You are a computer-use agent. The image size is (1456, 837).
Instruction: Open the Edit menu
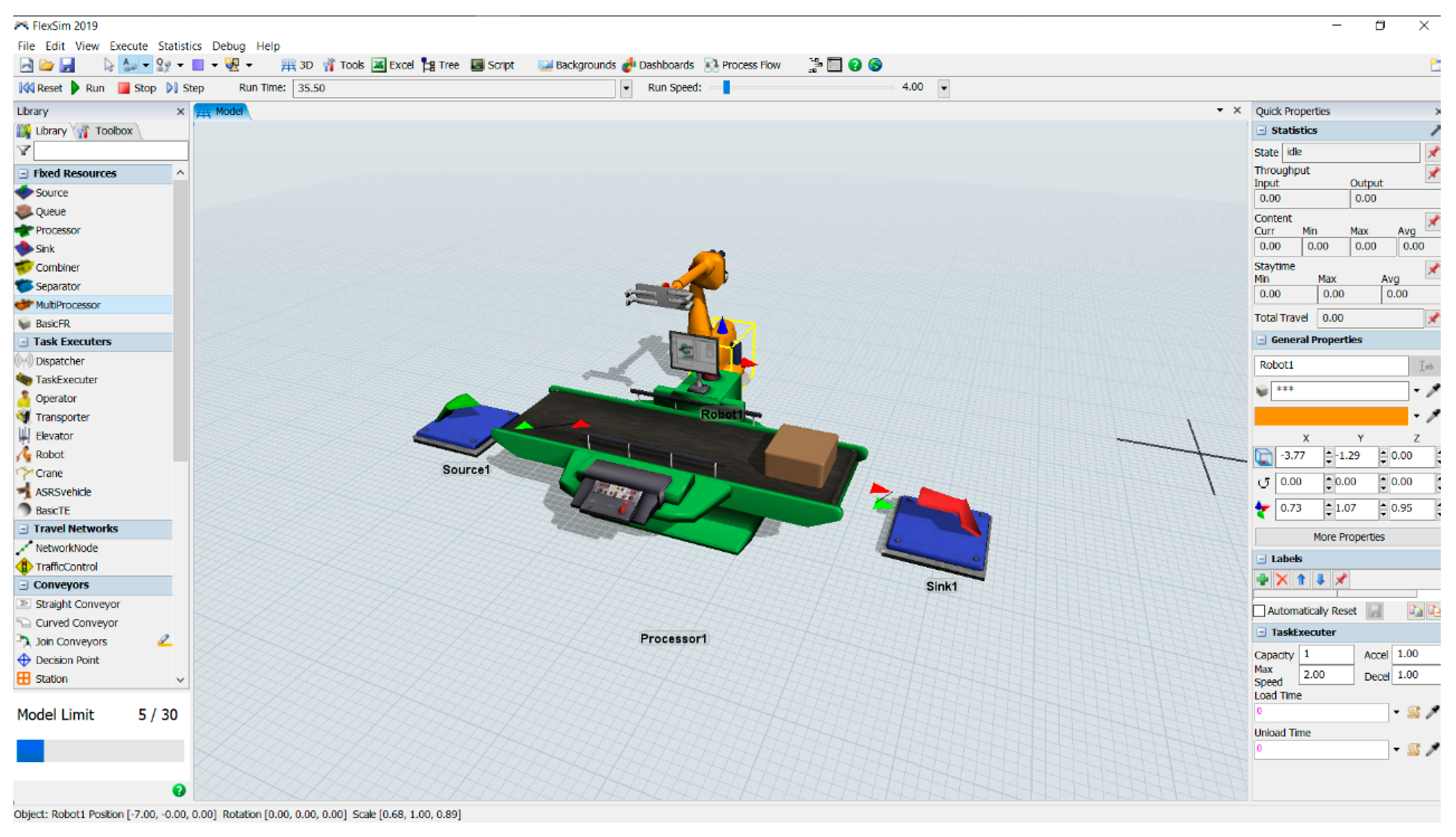click(x=55, y=46)
